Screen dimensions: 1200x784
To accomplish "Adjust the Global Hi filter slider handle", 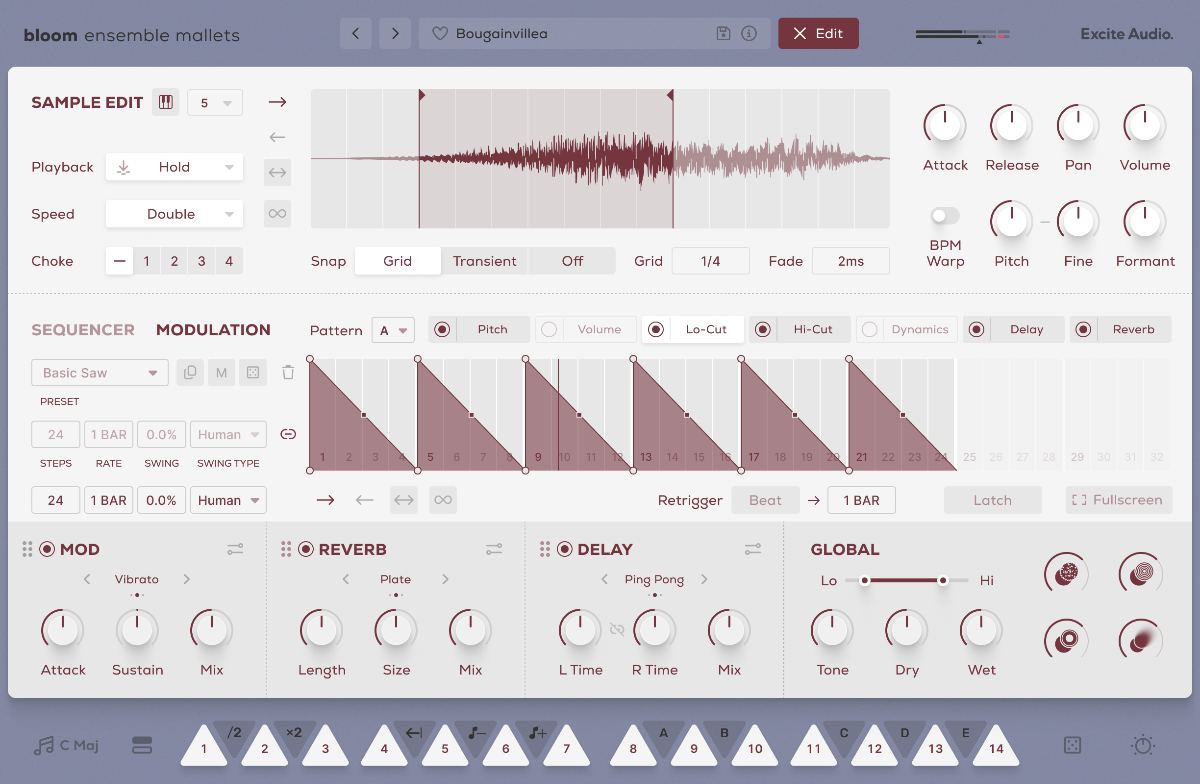I will tap(942, 580).
